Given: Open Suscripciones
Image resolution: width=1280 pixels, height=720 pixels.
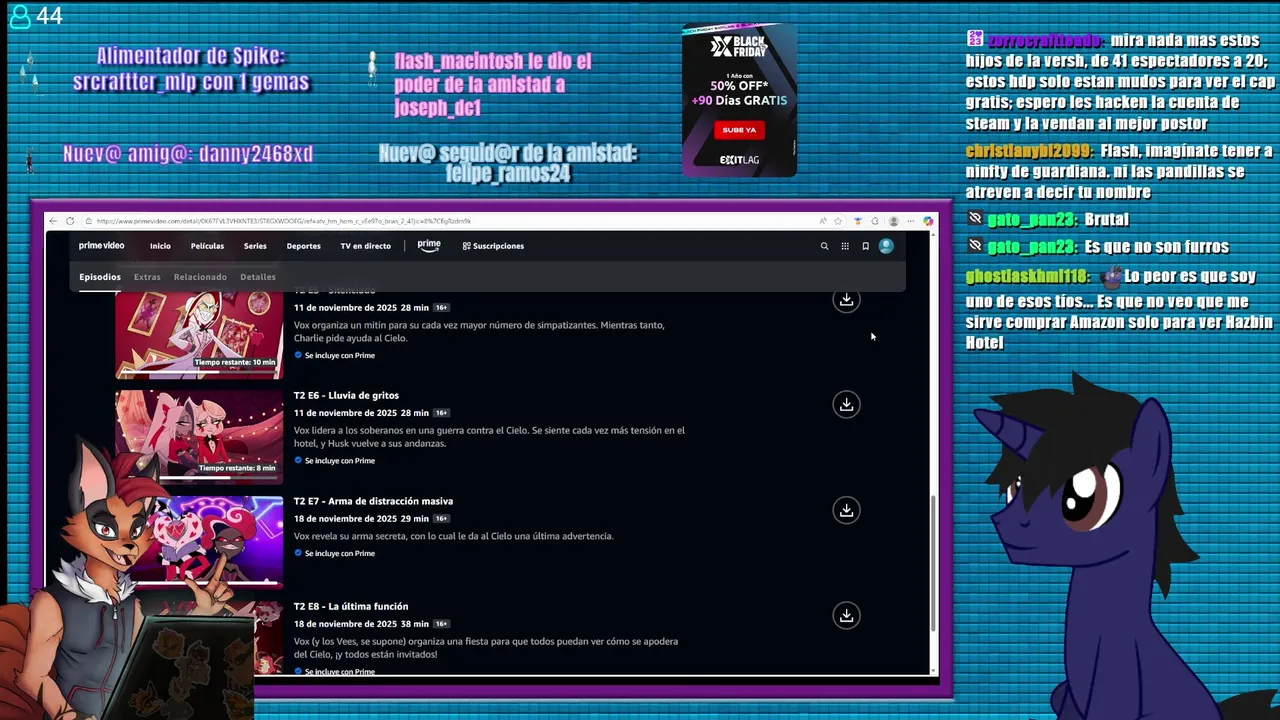Looking at the screenshot, I should click(493, 246).
